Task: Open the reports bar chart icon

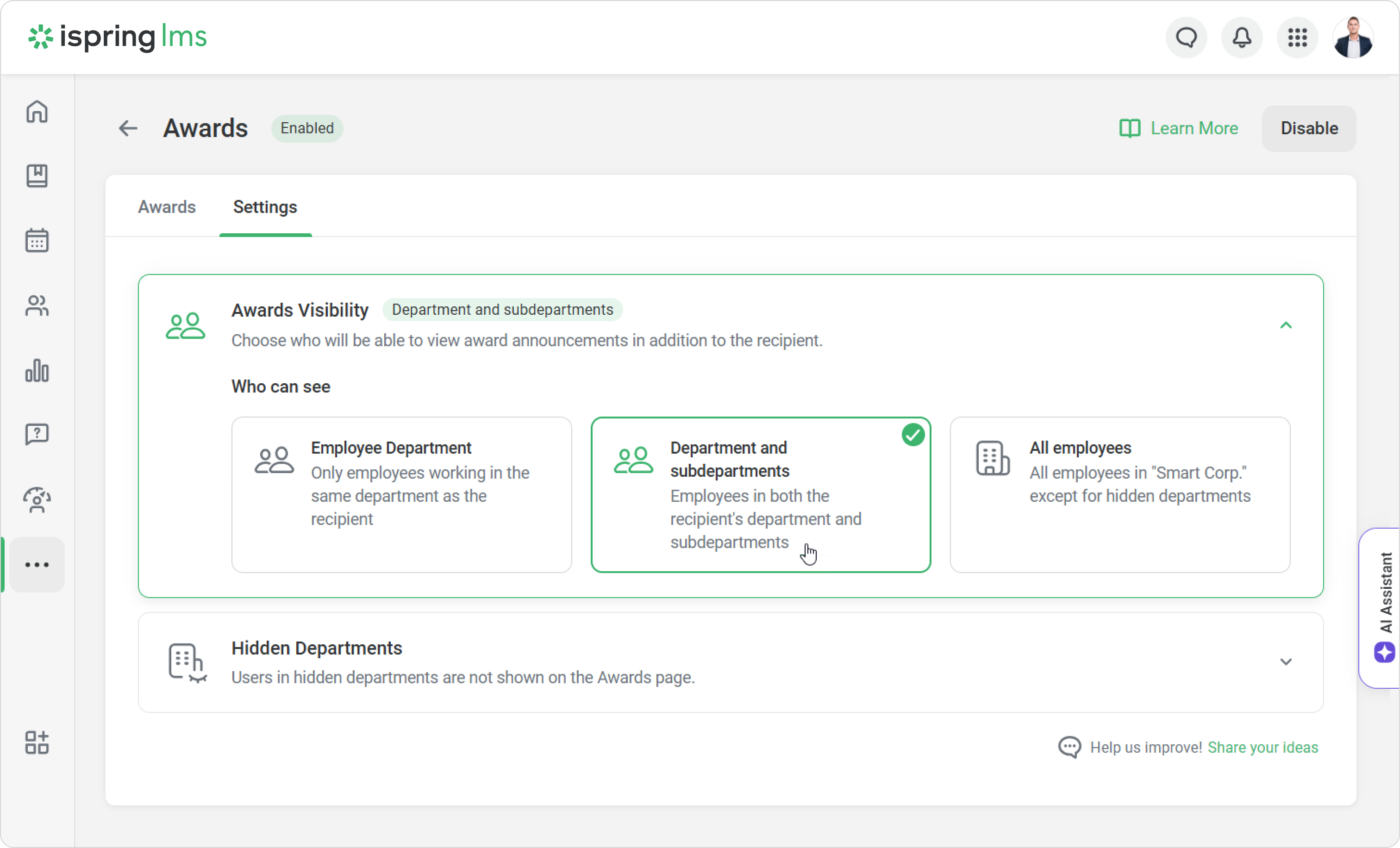Action: click(37, 371)
